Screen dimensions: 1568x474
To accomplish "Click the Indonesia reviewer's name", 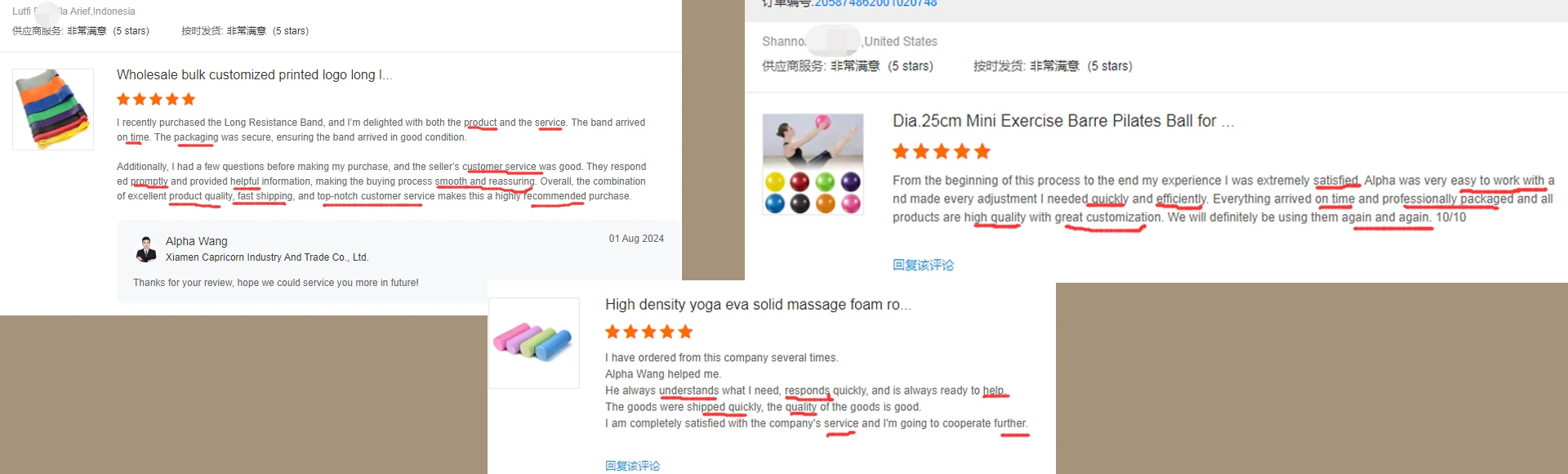I will coord(73,11).
